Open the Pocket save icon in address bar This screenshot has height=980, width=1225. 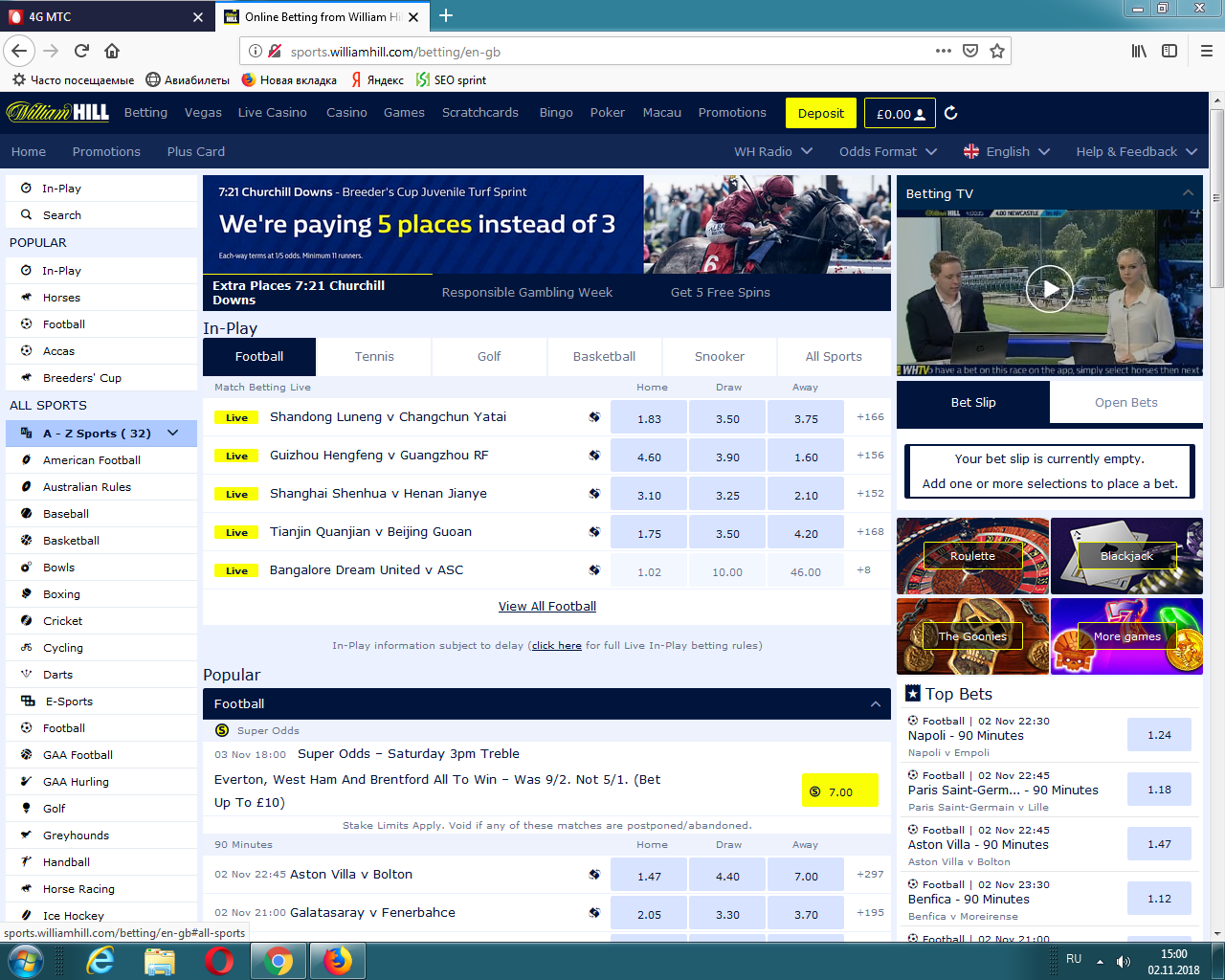pyautogui.click(x=970, y=51)
